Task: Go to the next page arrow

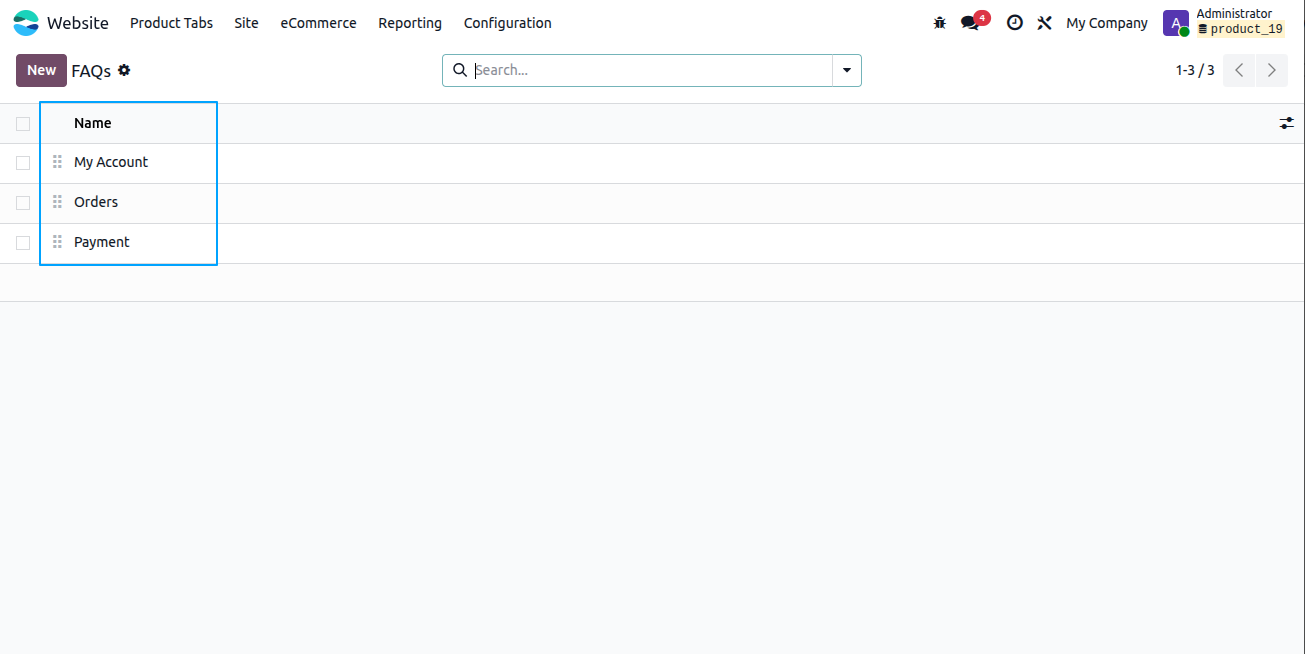Action: (1272, 70)
